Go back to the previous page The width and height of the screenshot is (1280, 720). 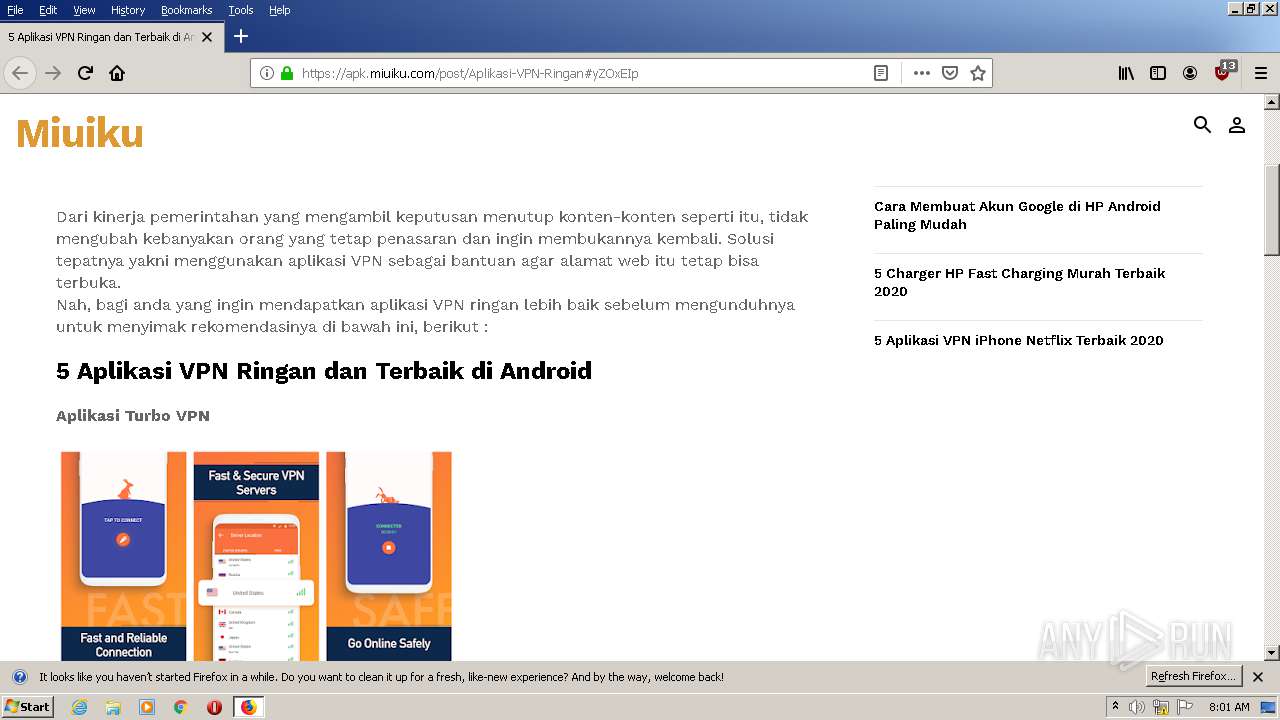tap(20, 73)
